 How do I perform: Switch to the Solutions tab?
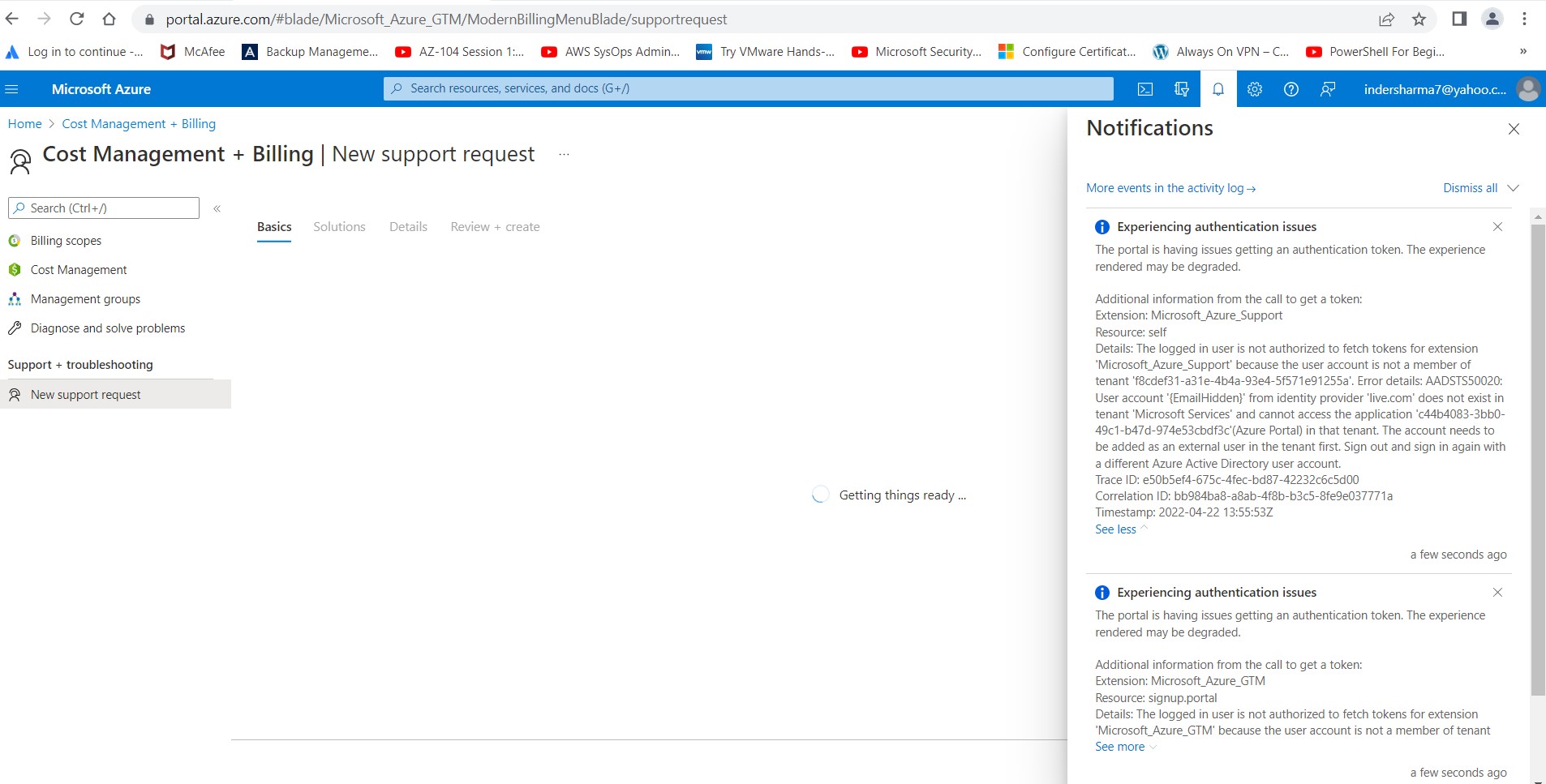tap(339, 226)
